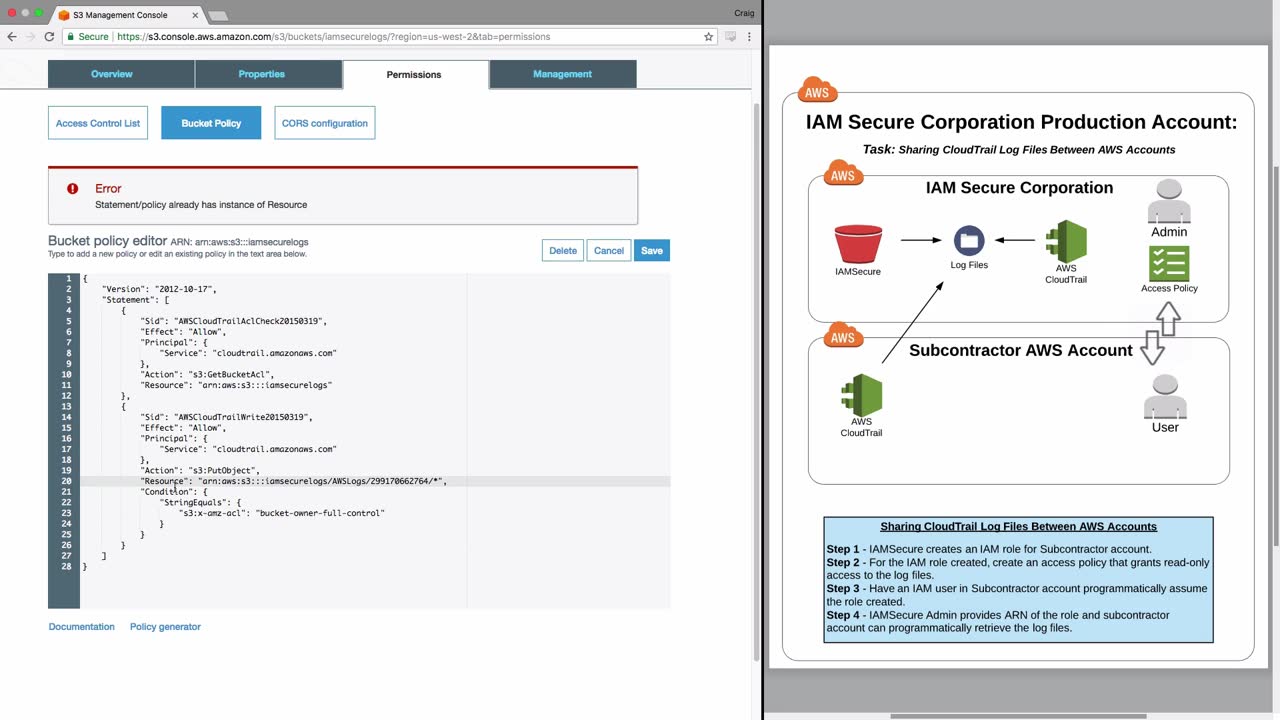Open a new browser tab
Viewport: 1280px width, 720px height.
217,15
